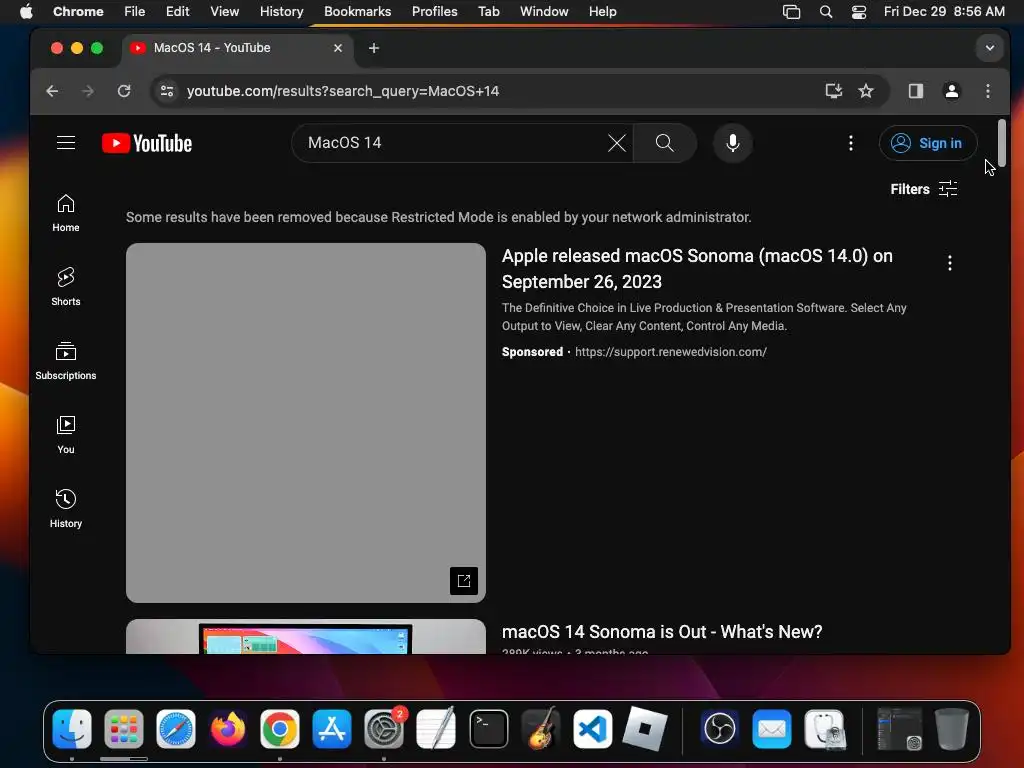Start voice search with the microphone

(x=733, y=143)
